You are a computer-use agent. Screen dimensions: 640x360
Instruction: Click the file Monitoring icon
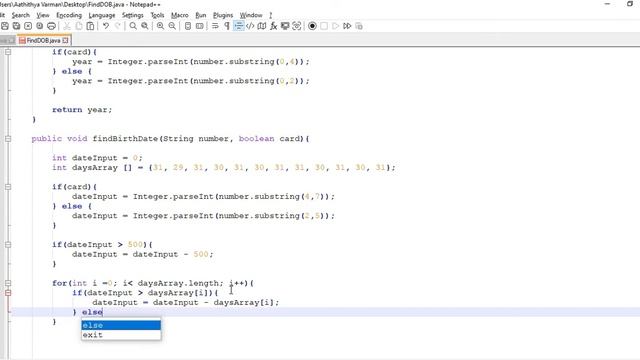297,26
